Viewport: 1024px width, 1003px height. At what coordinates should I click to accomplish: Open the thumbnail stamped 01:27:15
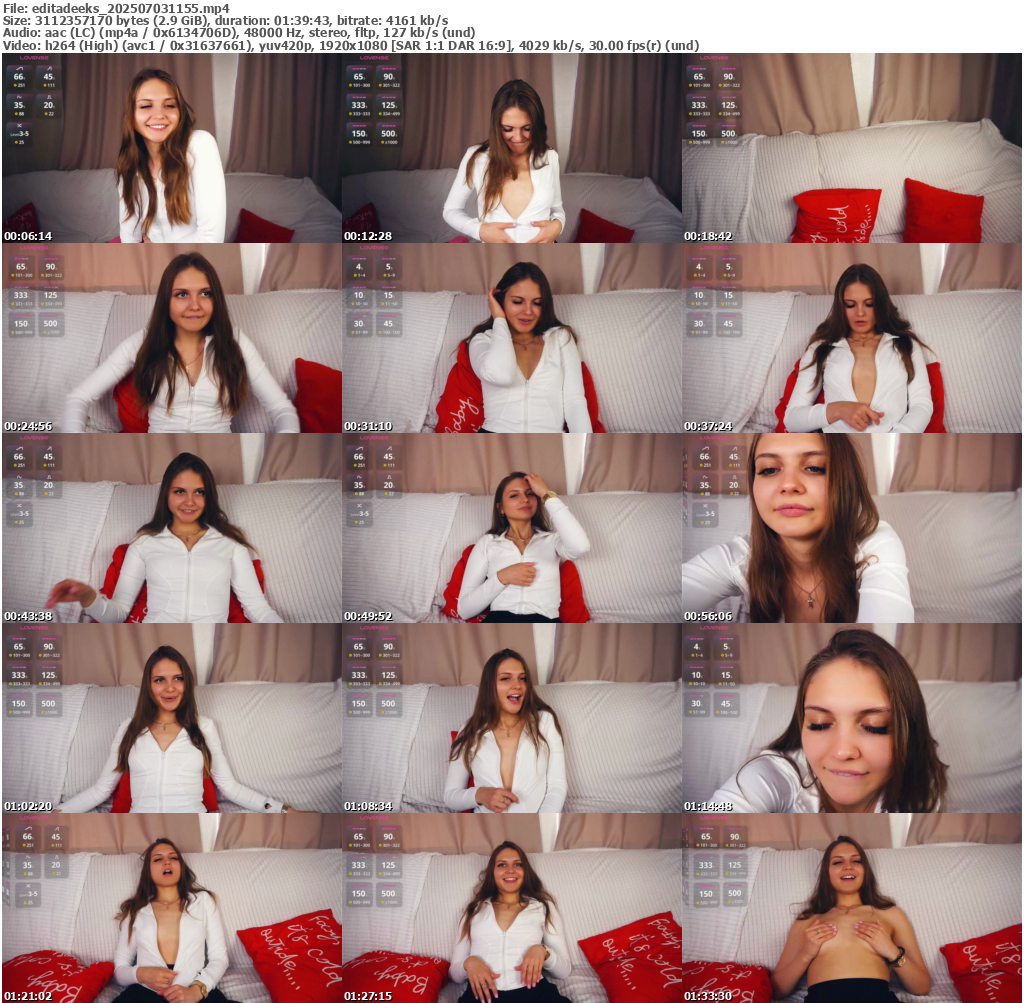pos(512,908)
